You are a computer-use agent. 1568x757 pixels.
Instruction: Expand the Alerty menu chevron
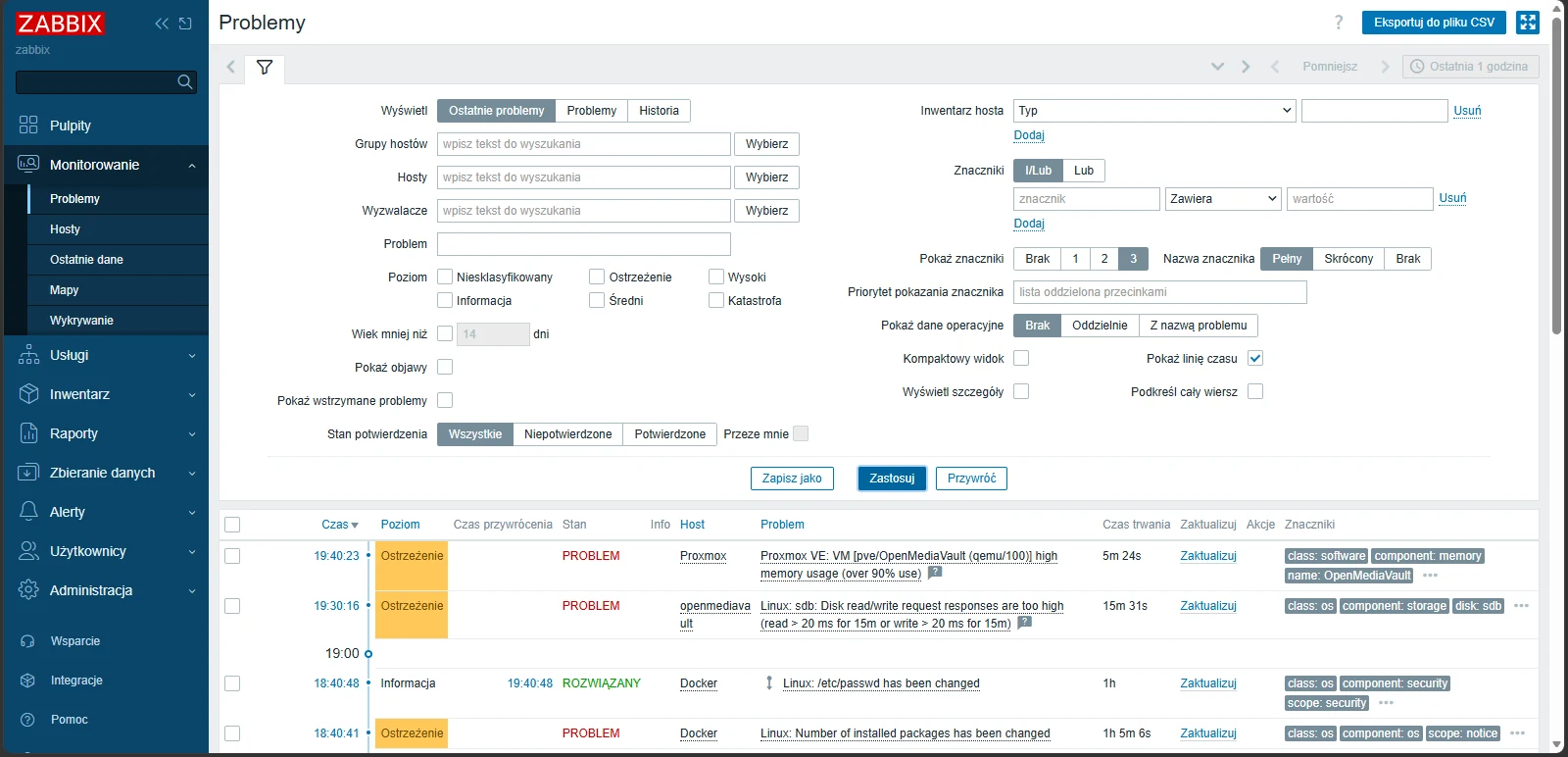(192, 513)
